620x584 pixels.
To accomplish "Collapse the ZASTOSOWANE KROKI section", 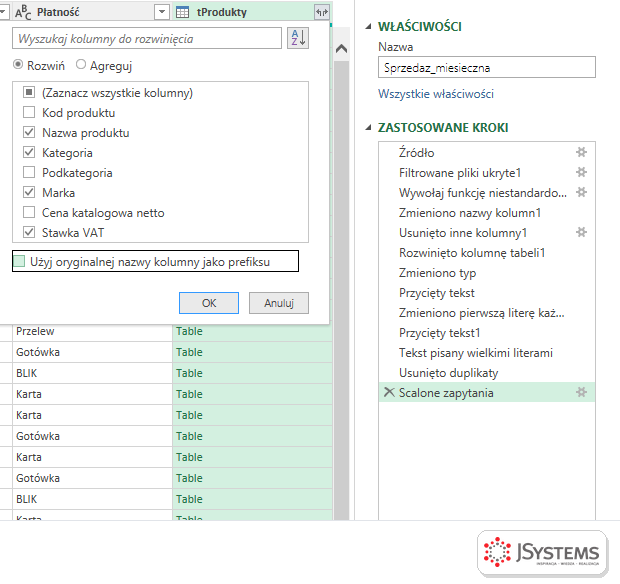I will point(369,127).
